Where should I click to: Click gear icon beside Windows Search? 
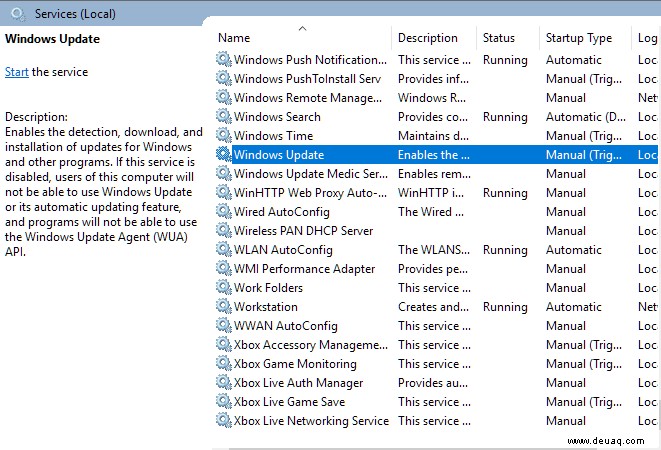224,116
